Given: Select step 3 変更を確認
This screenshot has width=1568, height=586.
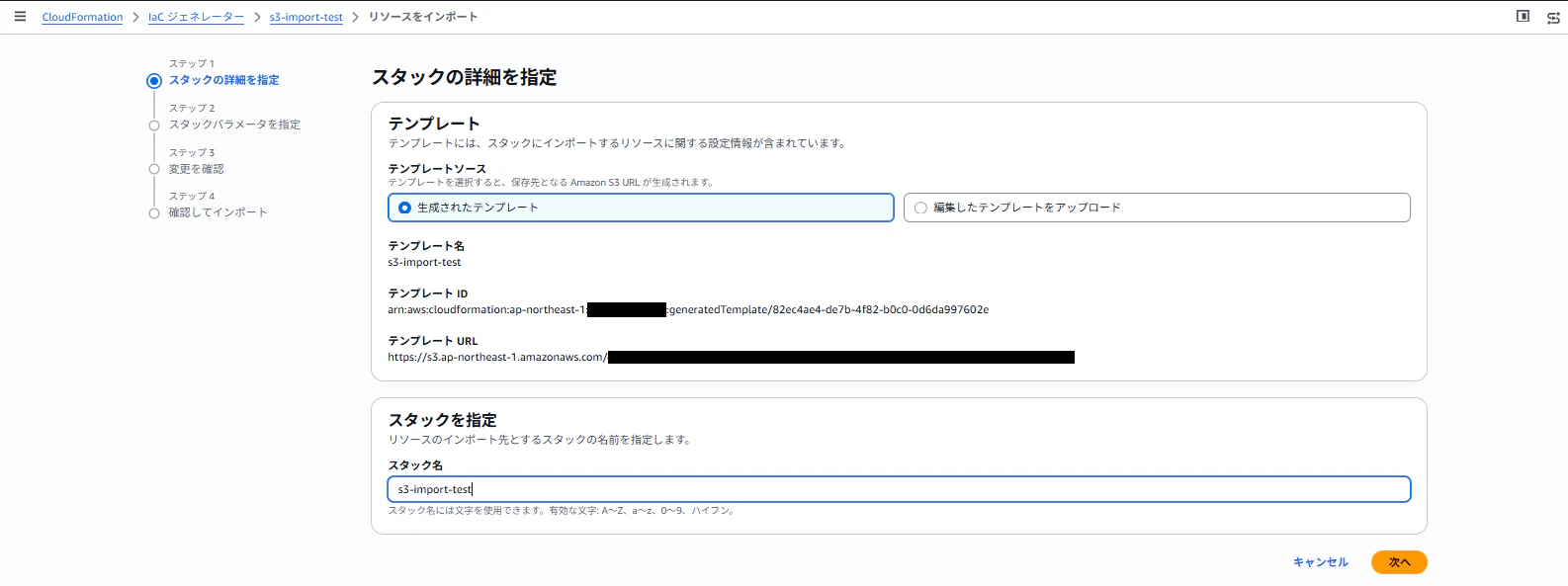Looking at the screenshot, I should point(196,169).
